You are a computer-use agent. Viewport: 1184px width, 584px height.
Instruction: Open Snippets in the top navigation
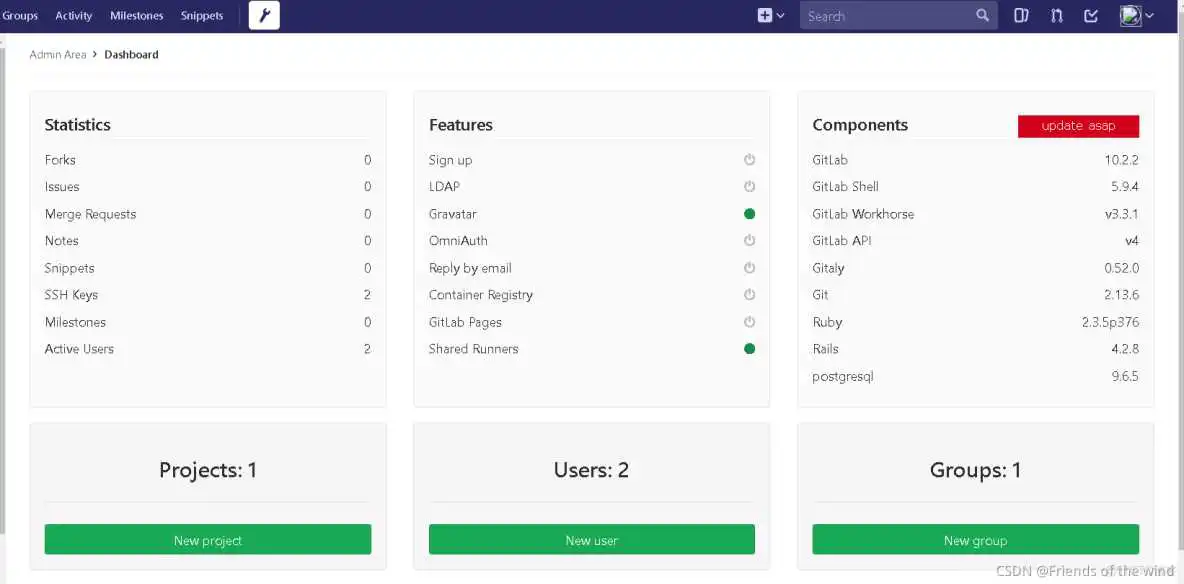tap(202, 16)
